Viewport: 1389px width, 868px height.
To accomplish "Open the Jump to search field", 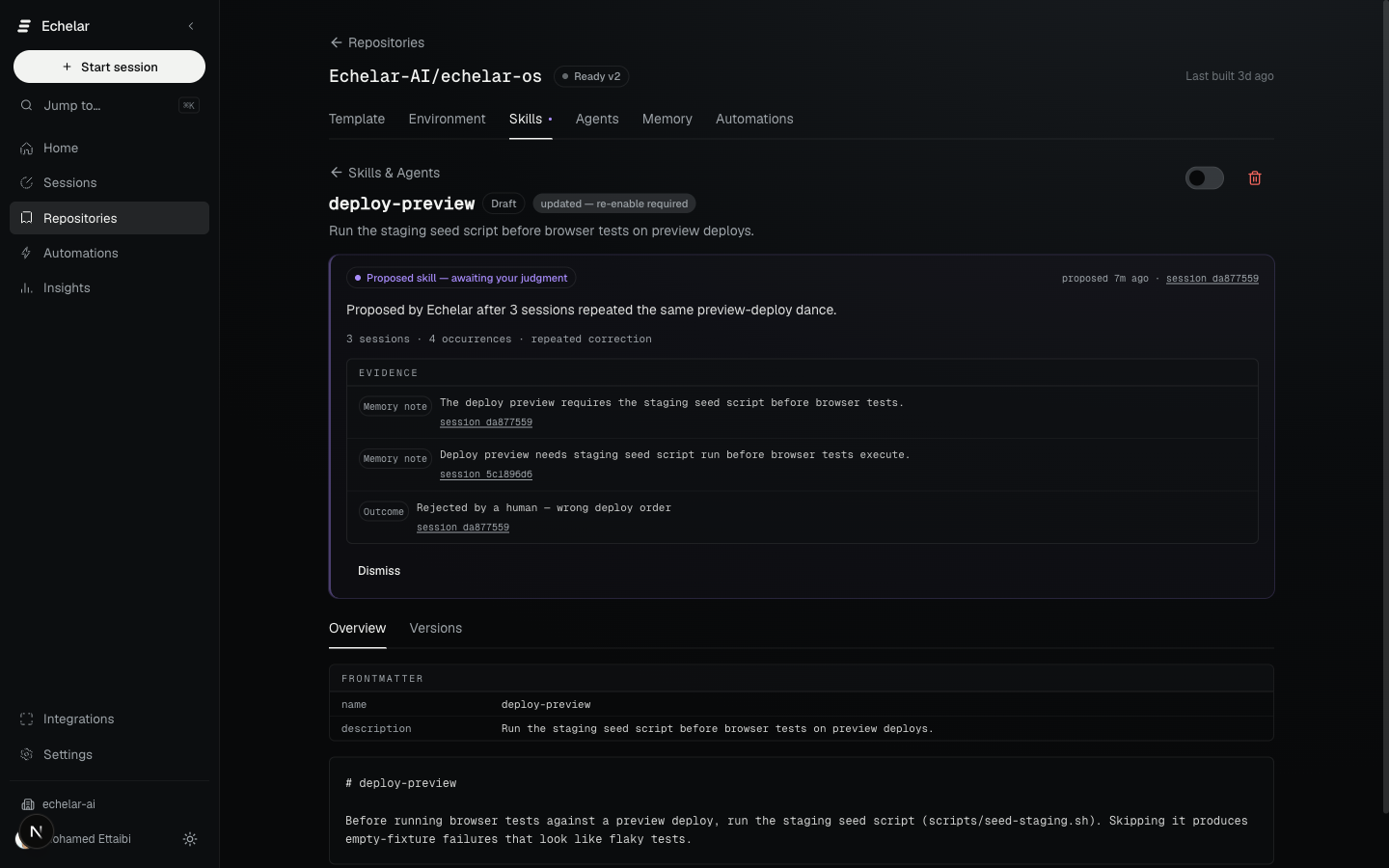I will (109, 105).
